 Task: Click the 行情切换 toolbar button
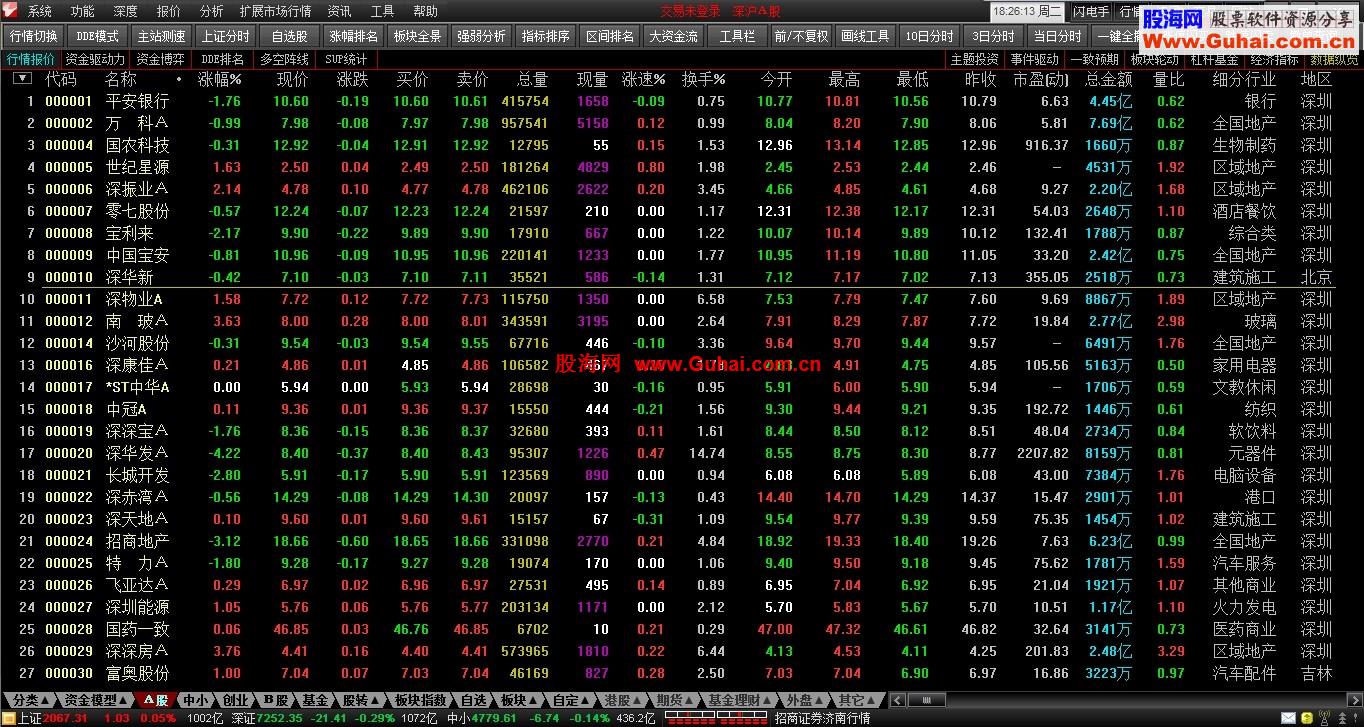[33, 36]
